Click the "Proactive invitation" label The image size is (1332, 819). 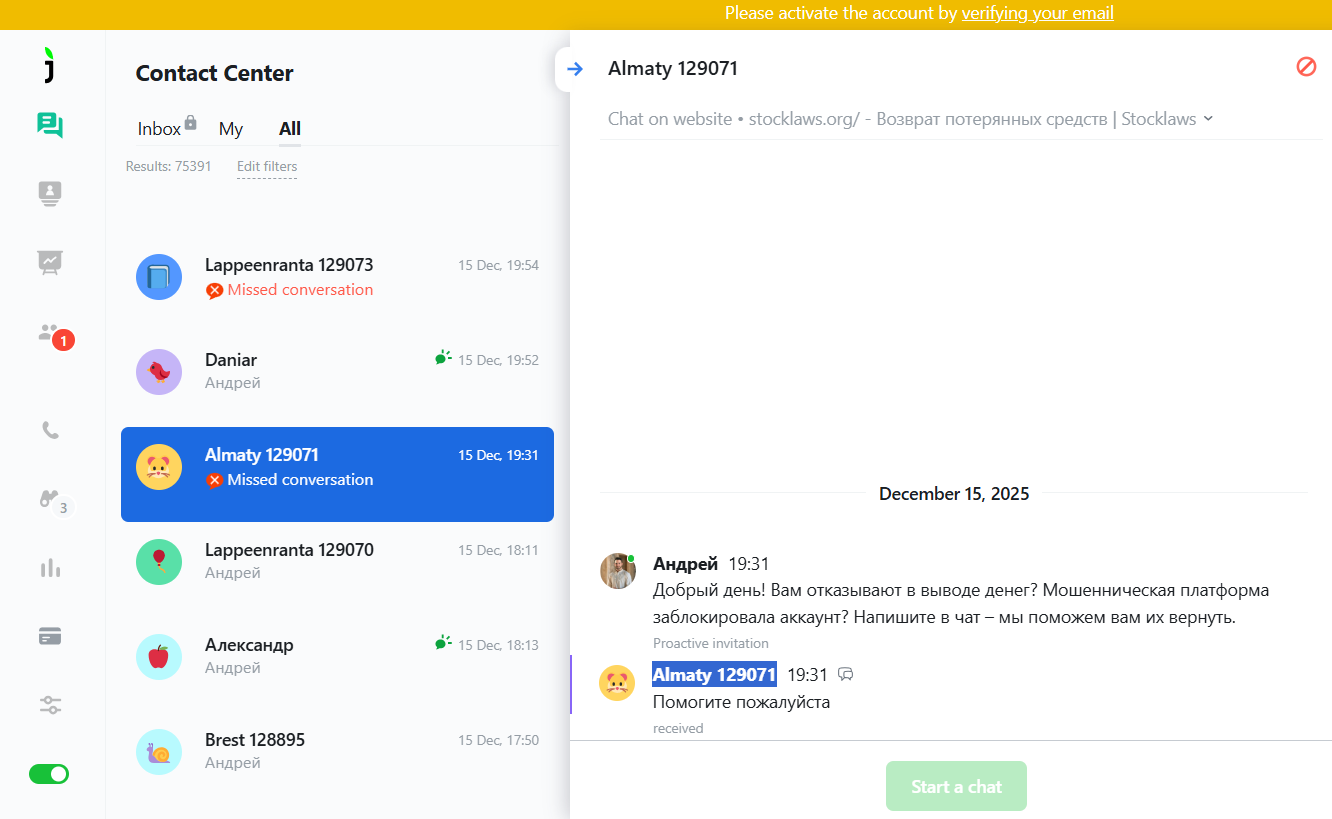pos(711,643)
